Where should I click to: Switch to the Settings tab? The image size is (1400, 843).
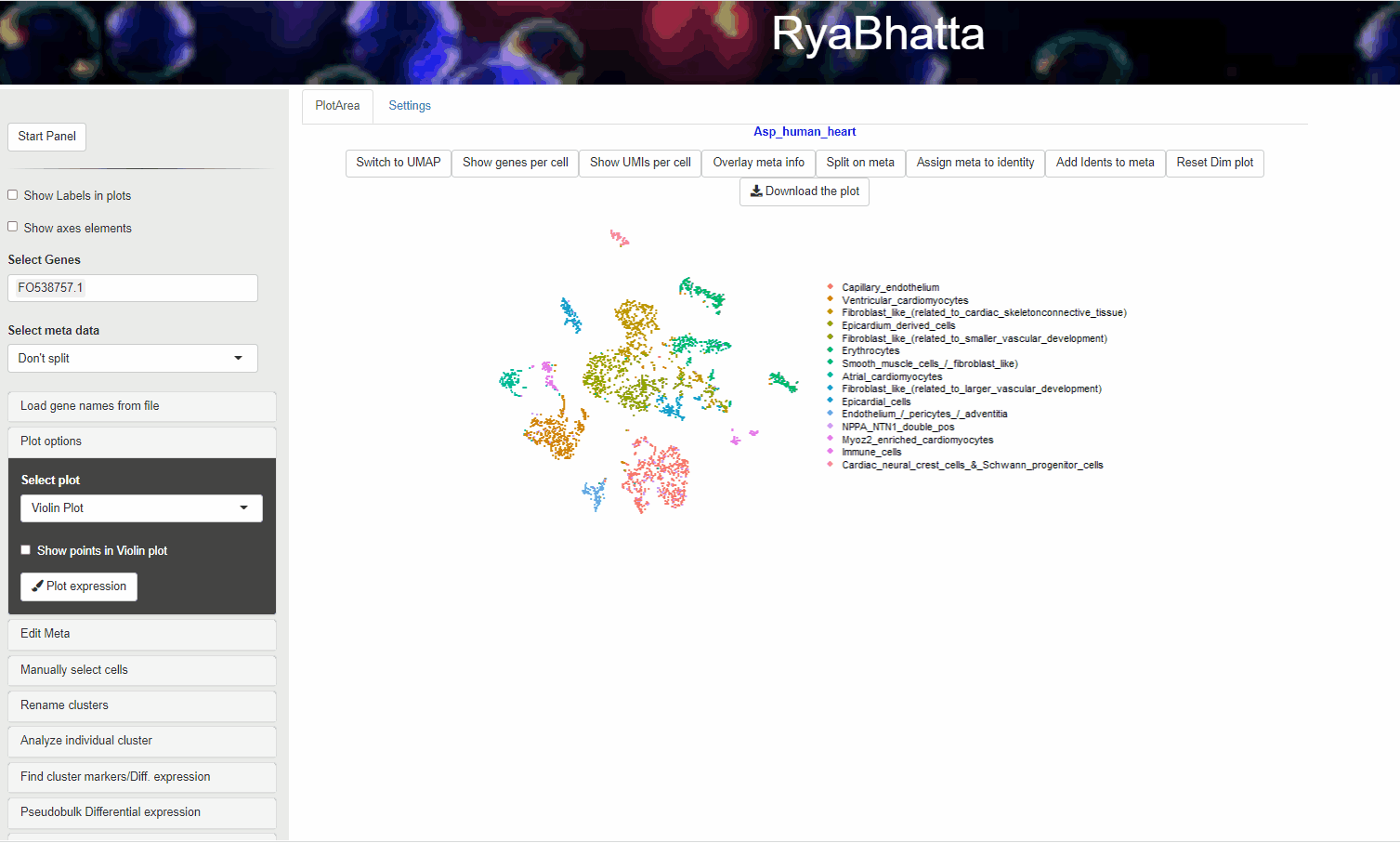410,106
